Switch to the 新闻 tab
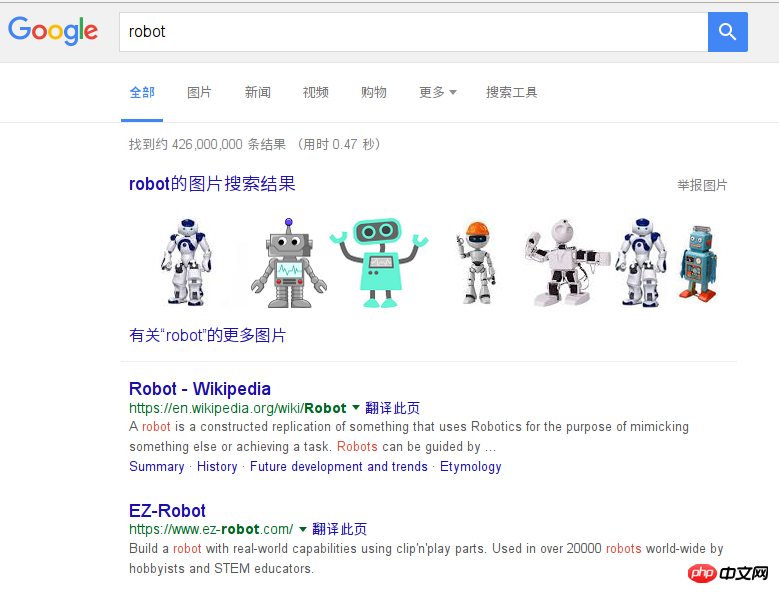The image size is (779, 593). pos(257,92)
